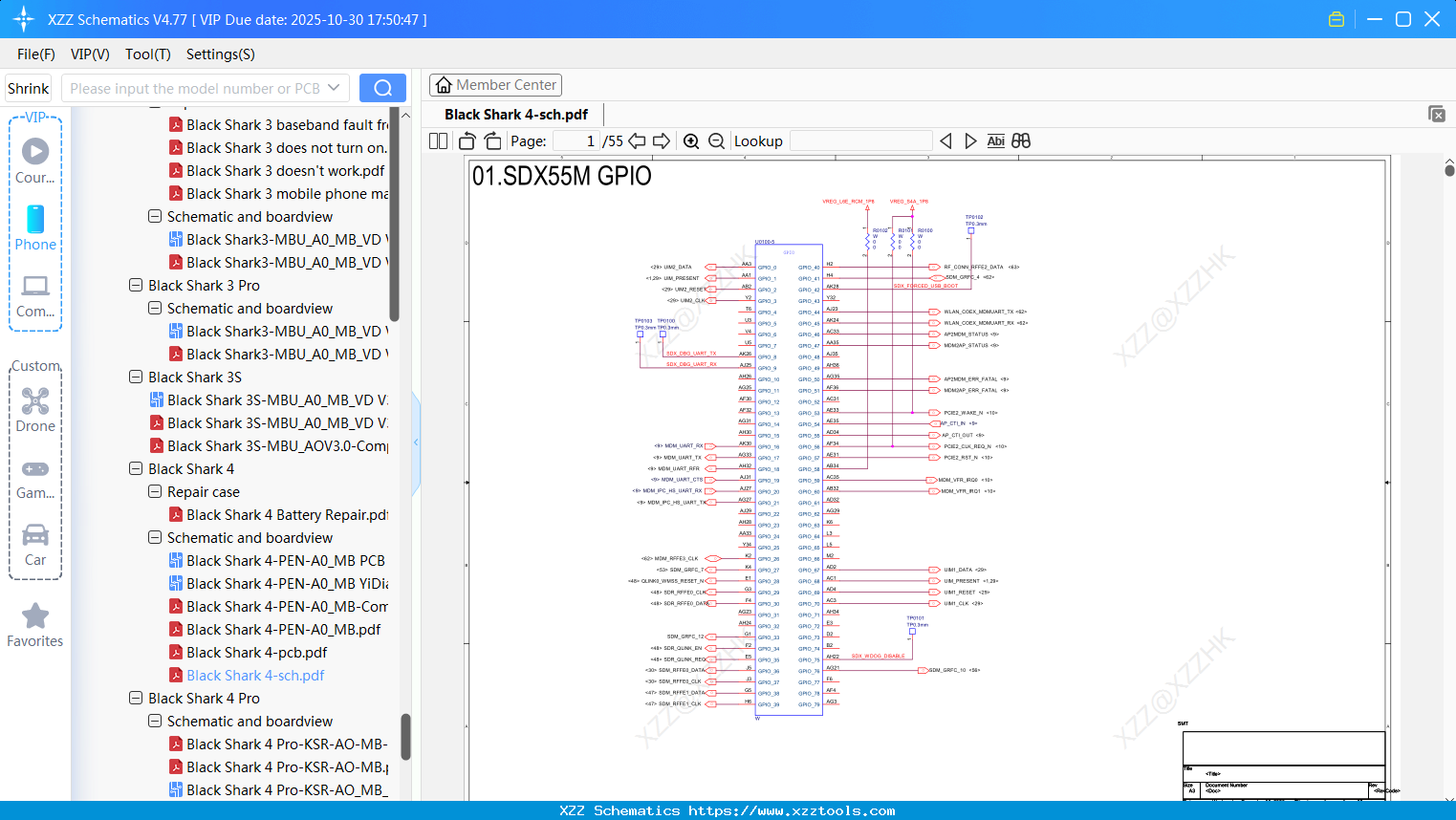Click the Shrink button
The width and height of the screenshot is (1456, 820).
(x=29, y=88)
